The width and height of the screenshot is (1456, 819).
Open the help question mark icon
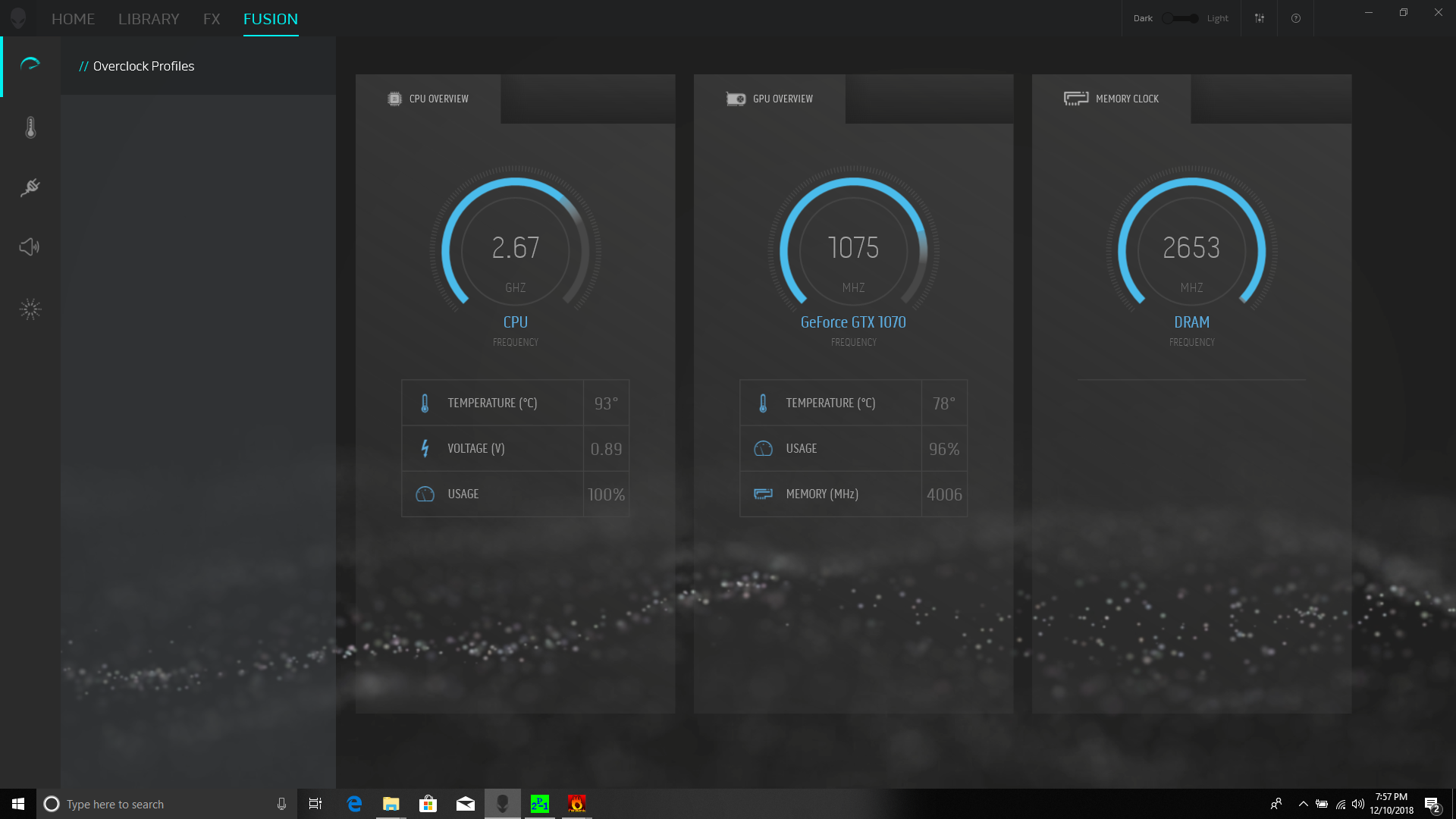pos(1296,18)
